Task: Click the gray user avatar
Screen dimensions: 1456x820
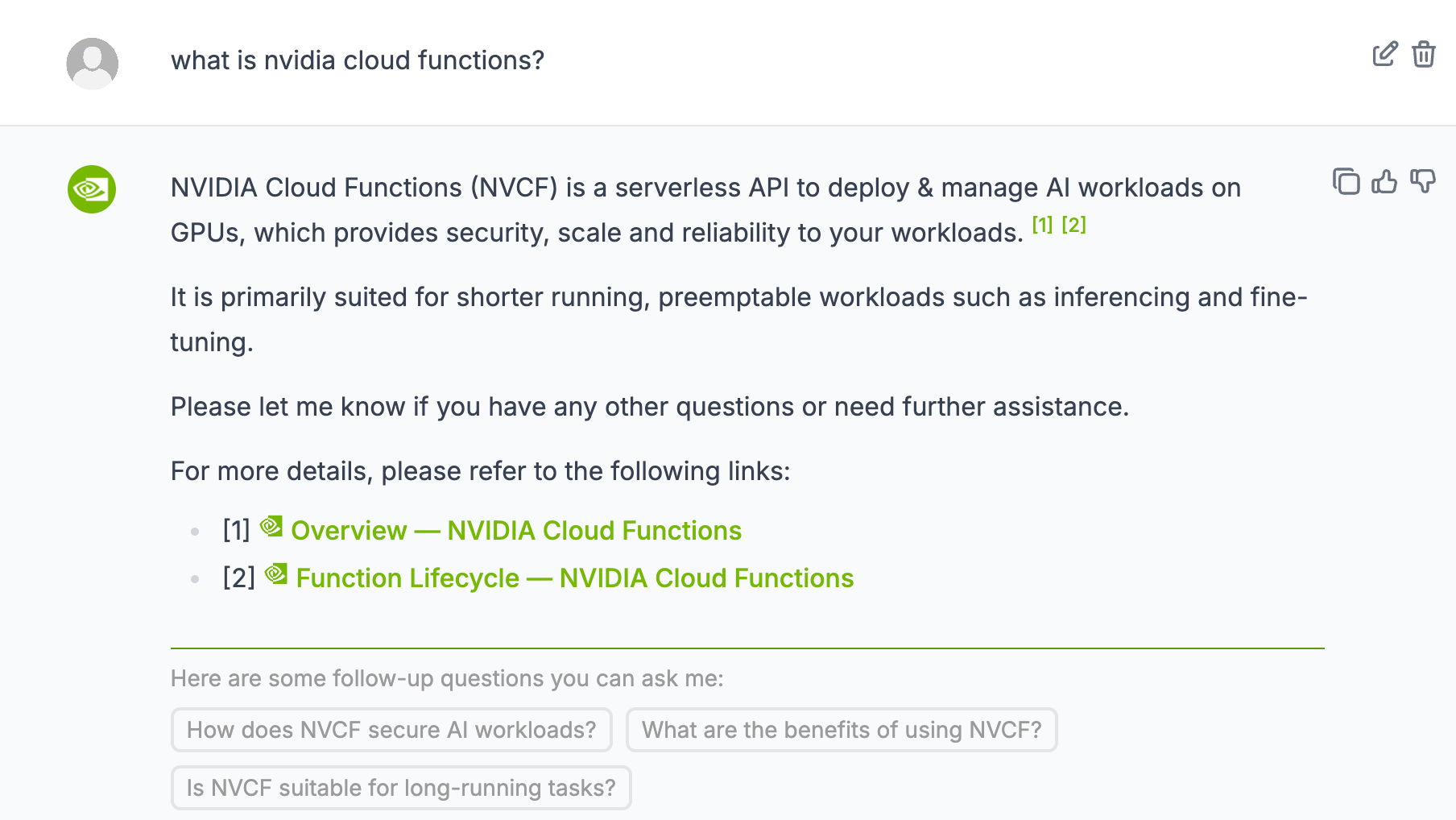Action: pos(93,64)
